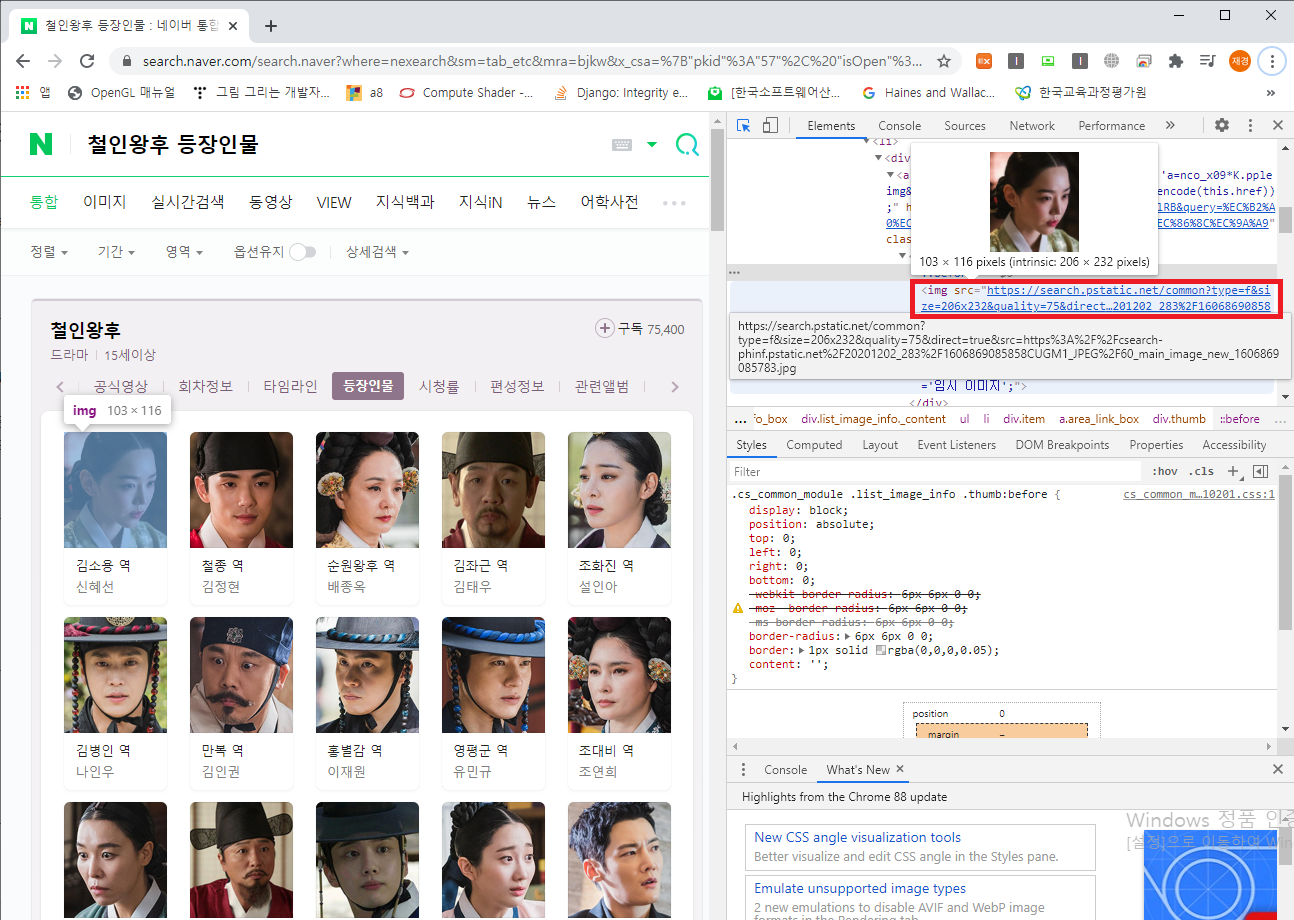The width and height of the screenshot is (1294, 920).
Task: Select the 시청률 drama tab
Action: point(439,386)
